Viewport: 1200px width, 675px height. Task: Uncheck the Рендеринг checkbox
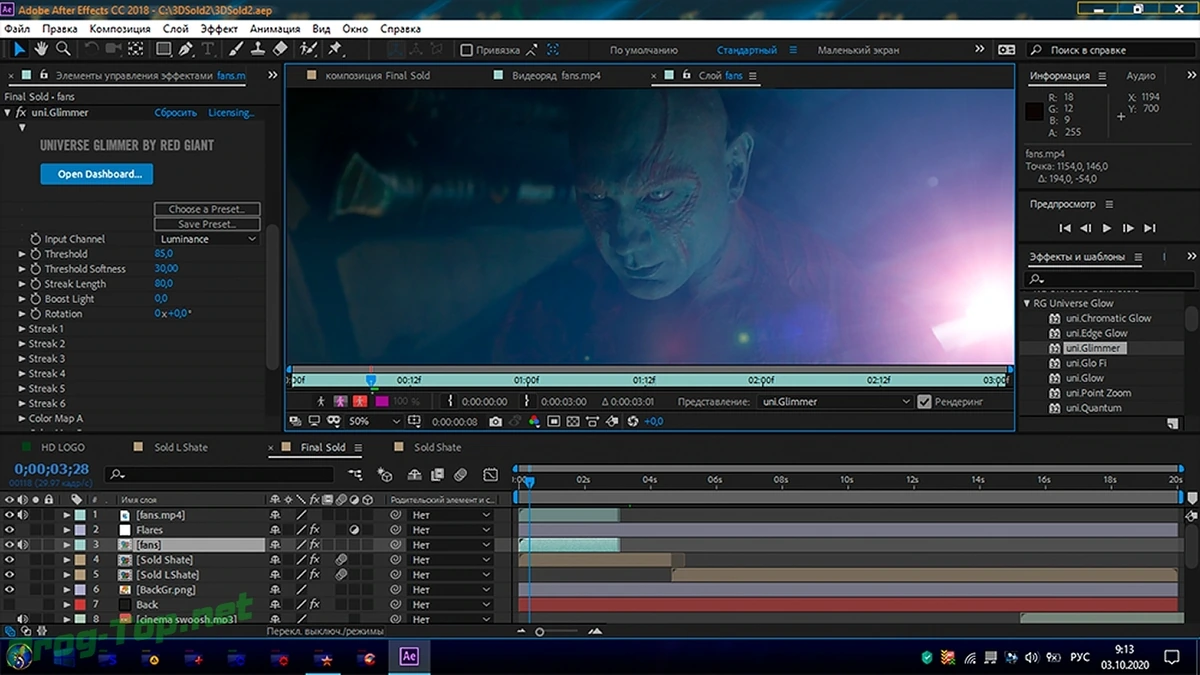tap(924, 402)
